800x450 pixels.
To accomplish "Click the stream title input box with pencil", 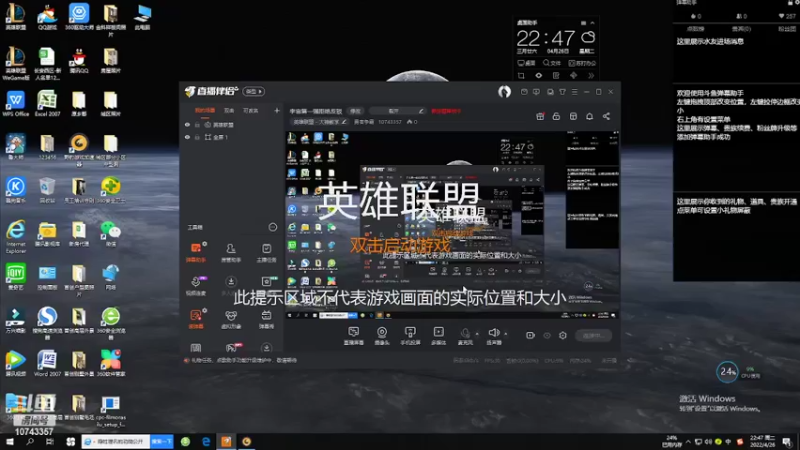I will tap(397, 111).
